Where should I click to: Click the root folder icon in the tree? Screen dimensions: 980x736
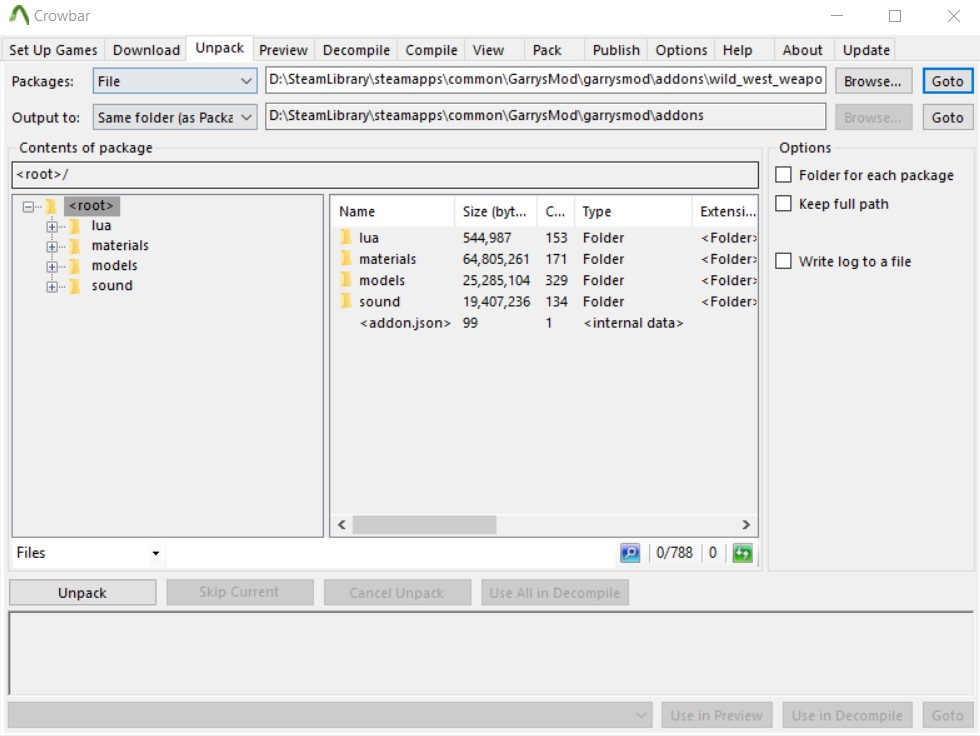click(51, 206)
